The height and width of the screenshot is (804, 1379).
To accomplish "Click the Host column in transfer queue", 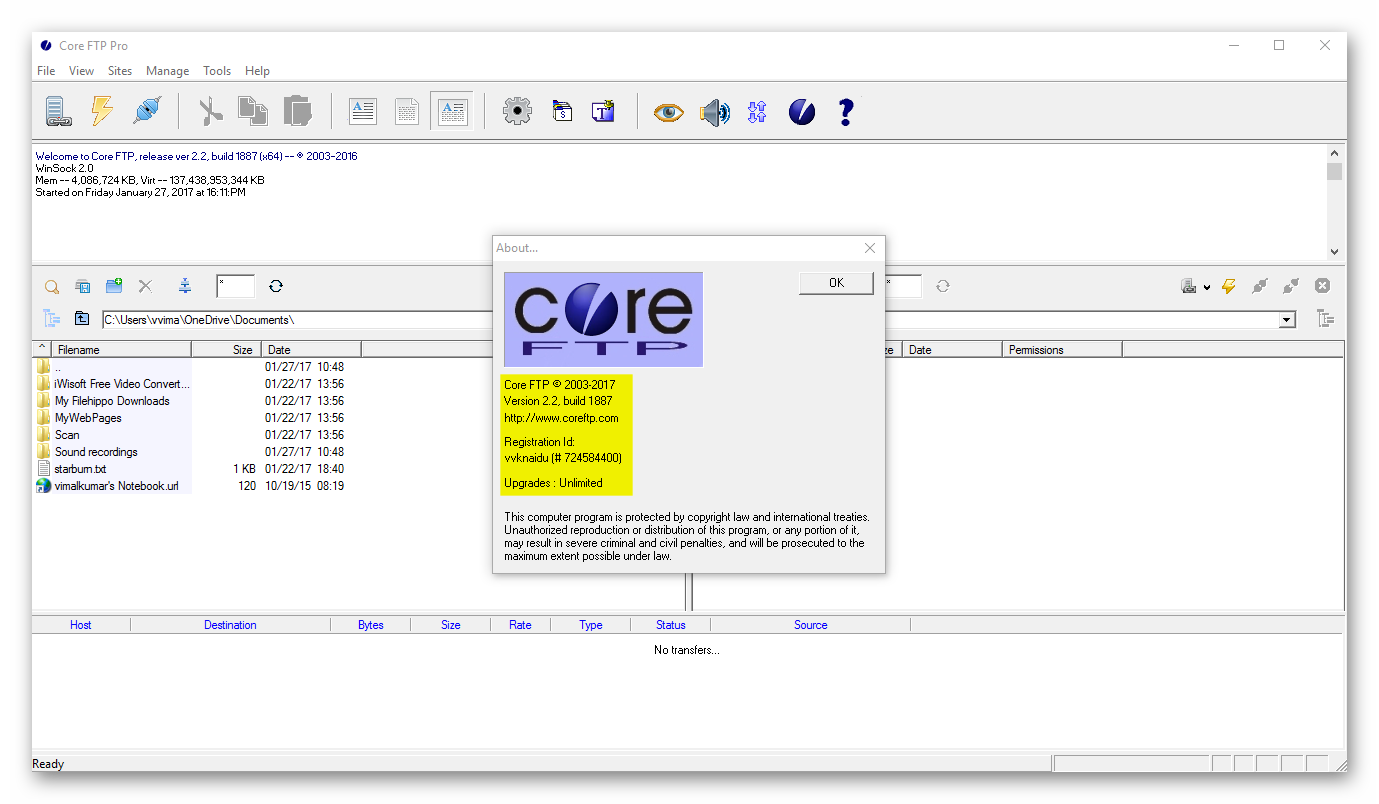I will [81, 625].
